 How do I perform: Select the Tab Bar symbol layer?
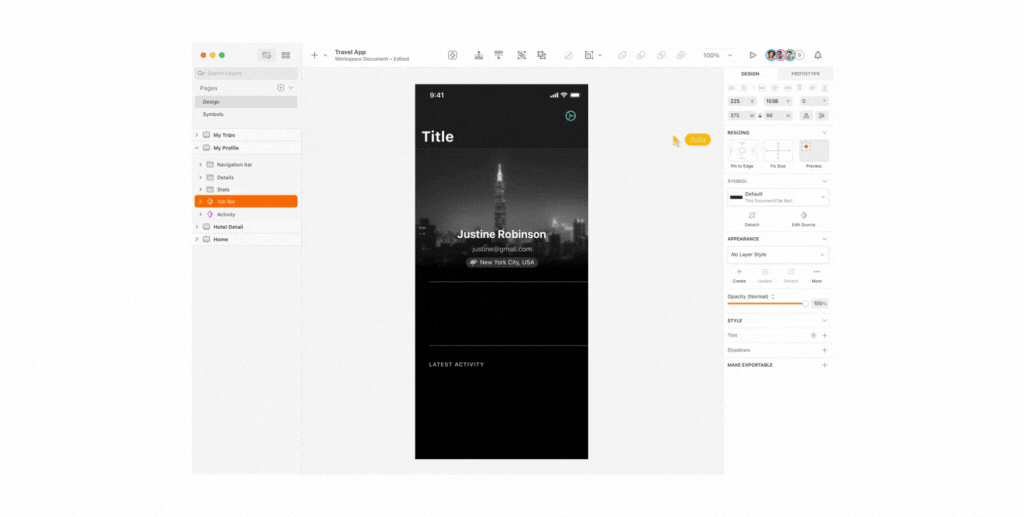click(246, 202)
